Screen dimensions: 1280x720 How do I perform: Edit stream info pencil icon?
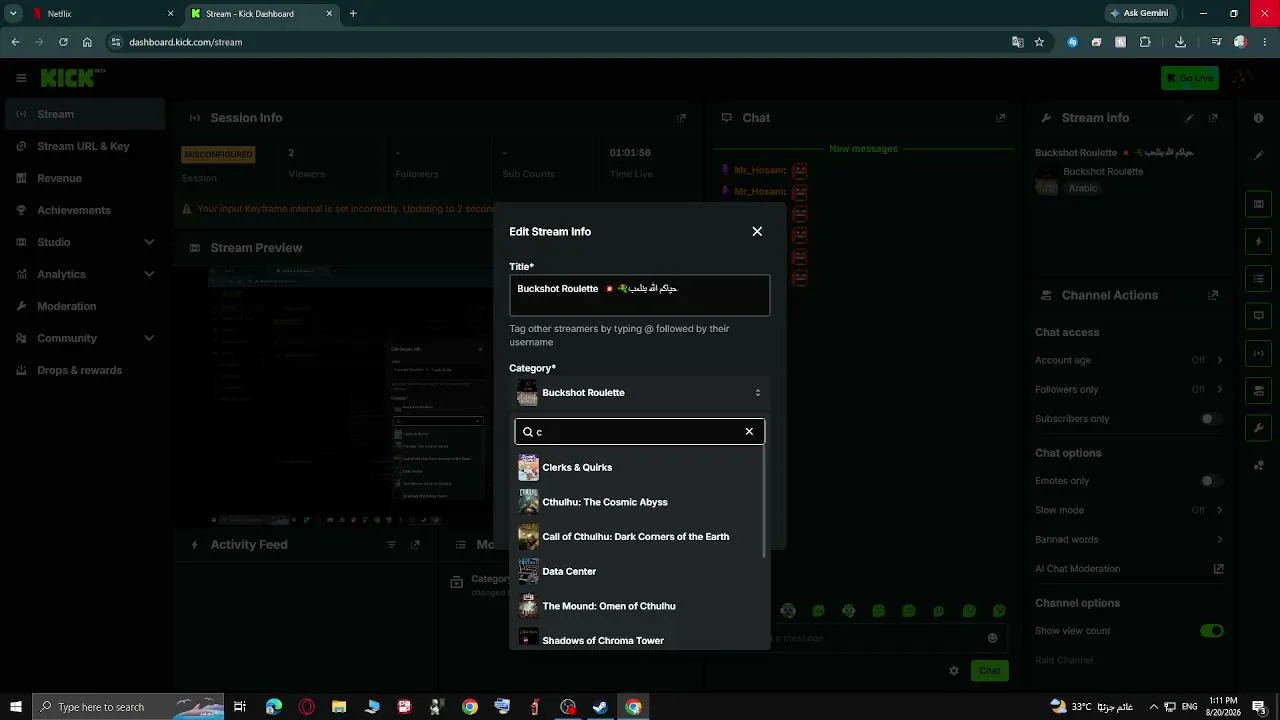[1189, 118]
